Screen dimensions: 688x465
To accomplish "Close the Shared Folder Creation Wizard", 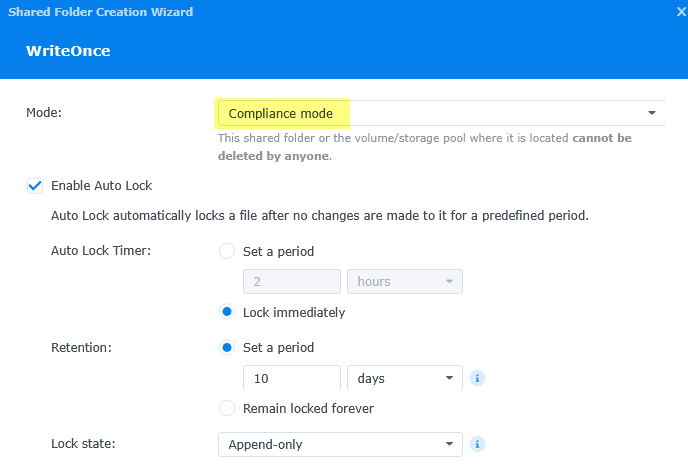I will click(x=680, y=13).
